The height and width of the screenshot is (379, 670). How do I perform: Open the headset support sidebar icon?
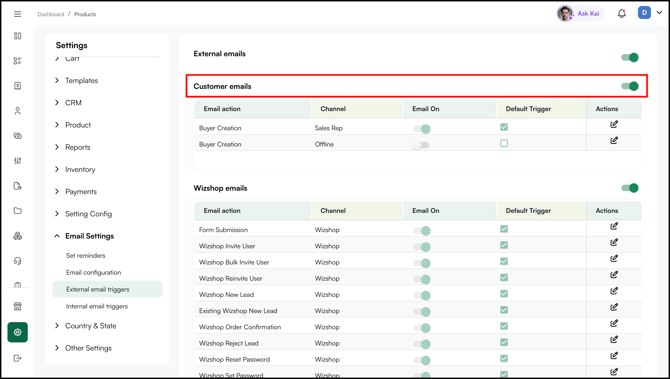[x=18, y=261]
